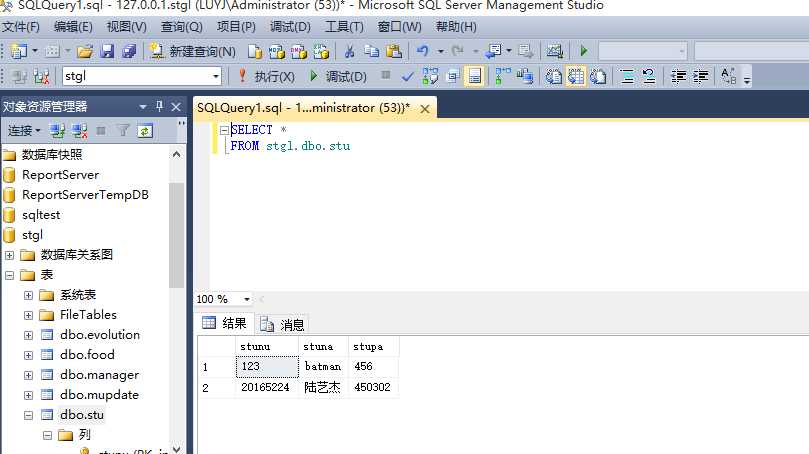
Task: Click Object Explorer filter funnel icon
Action: (123, 131)
